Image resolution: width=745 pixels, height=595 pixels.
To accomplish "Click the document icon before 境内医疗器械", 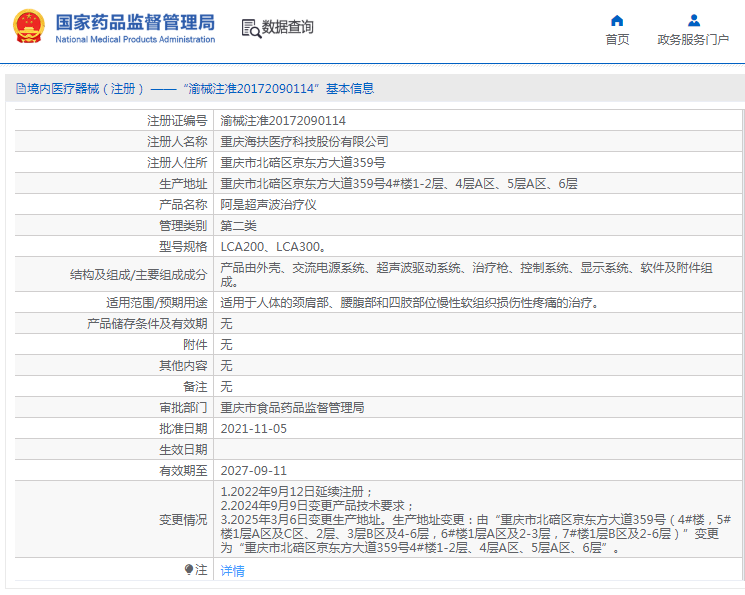I will (x=21, y=88).
